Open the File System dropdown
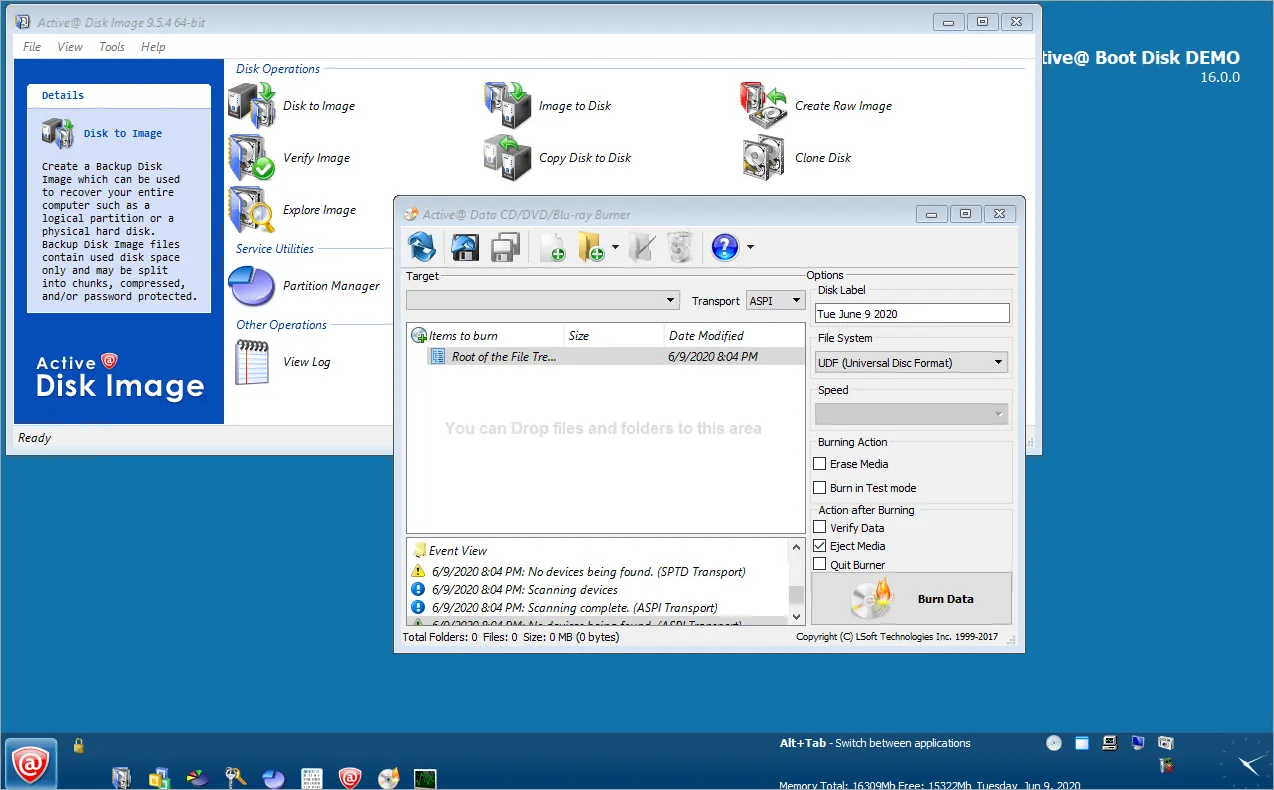Image resolution: width=1274 pixels, height=790 pixels. (911, 363)
